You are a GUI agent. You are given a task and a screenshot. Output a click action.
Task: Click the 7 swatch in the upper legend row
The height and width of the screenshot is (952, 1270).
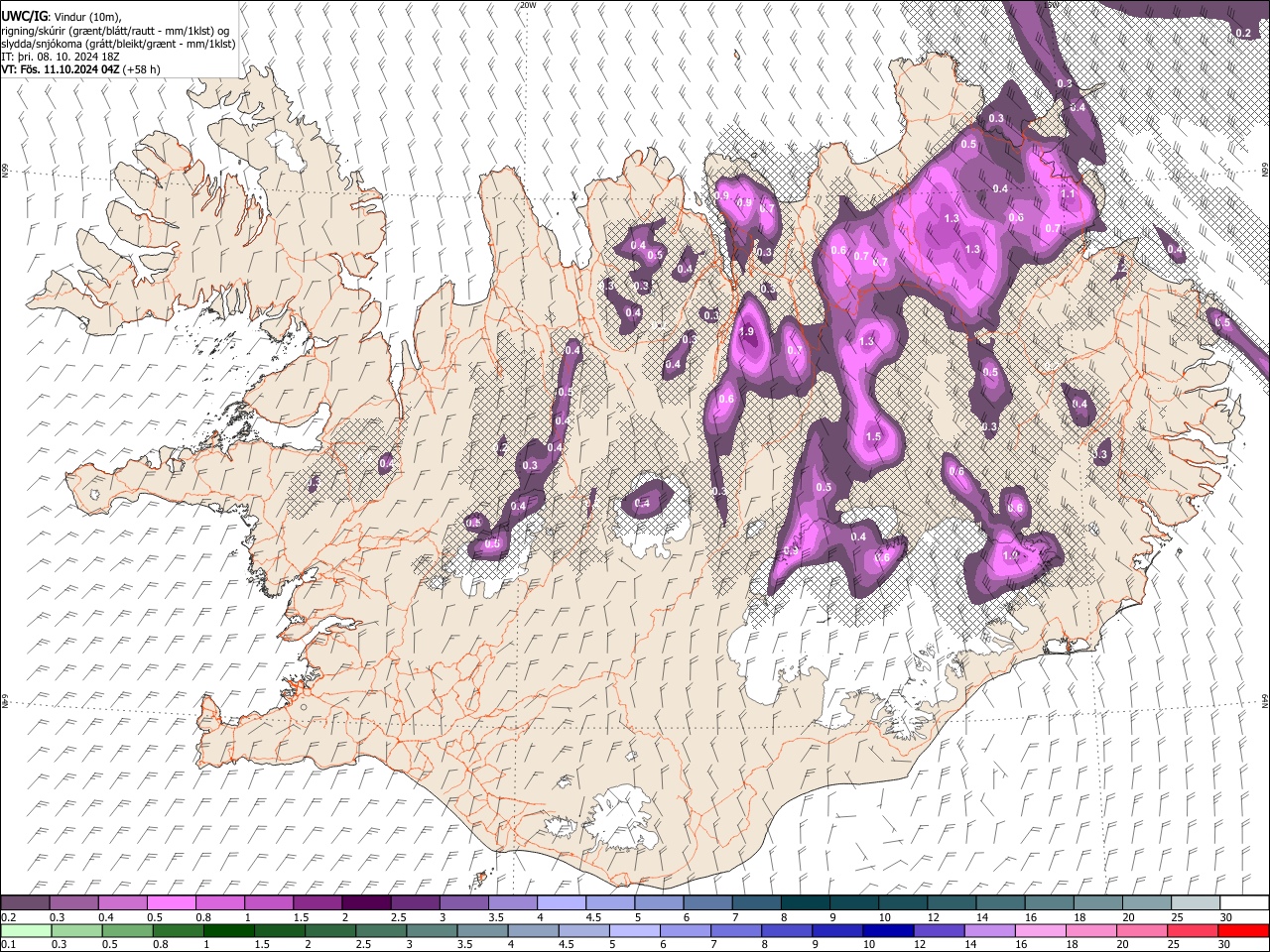pos(756,903)
